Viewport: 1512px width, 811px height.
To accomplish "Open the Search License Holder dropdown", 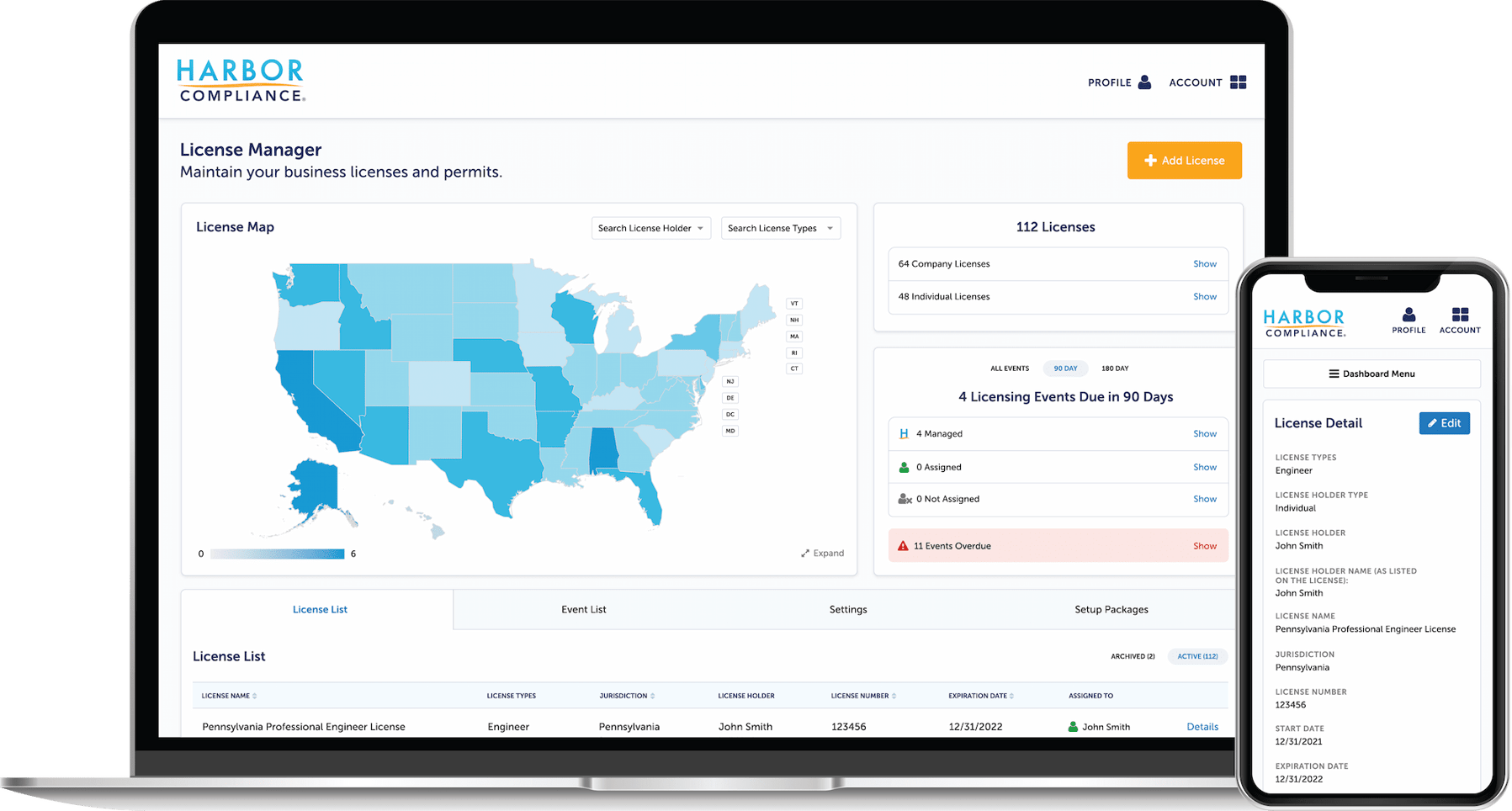I will tap(650, 227).
